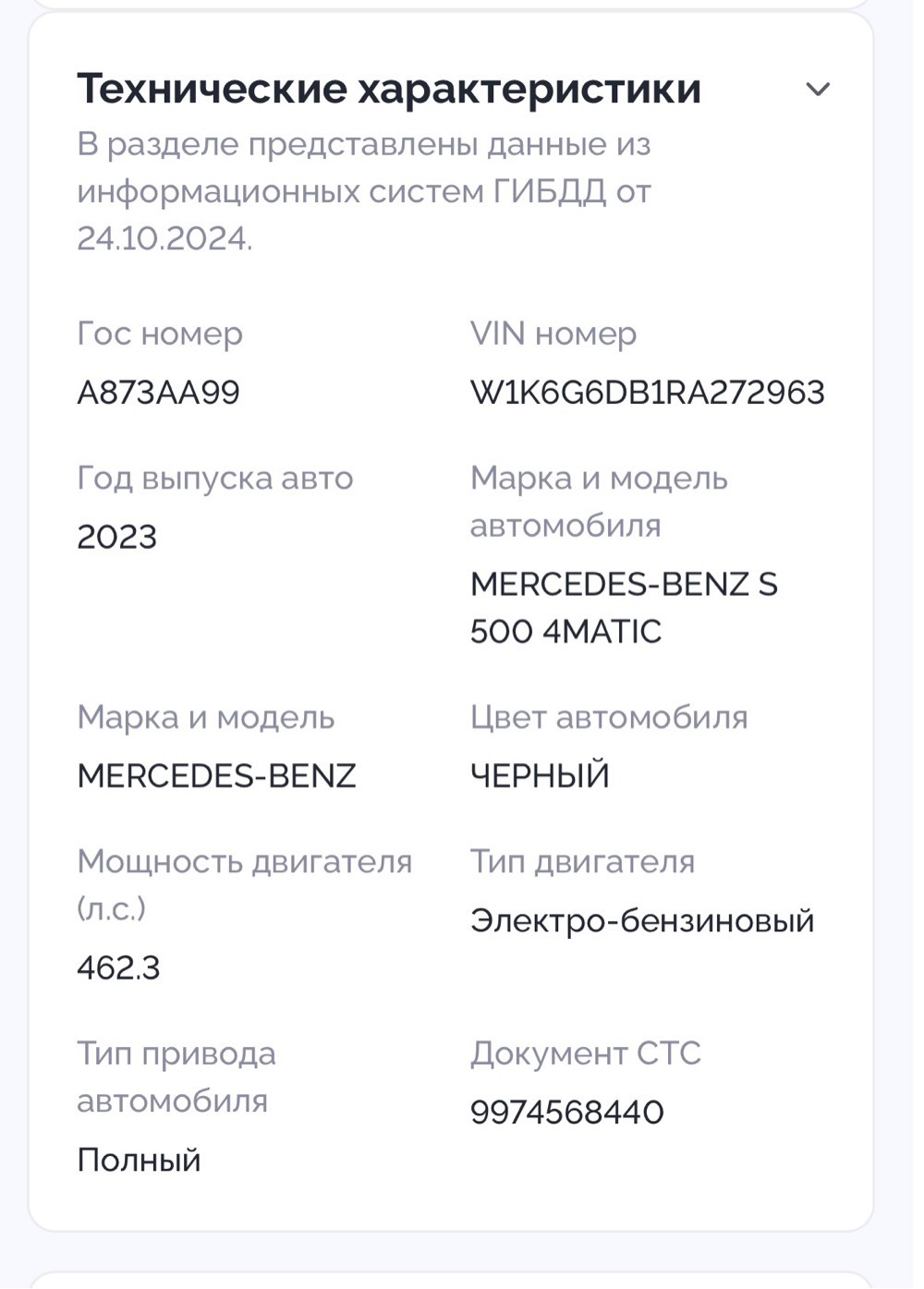Tap the engine power value 462.3

(118, 967)
